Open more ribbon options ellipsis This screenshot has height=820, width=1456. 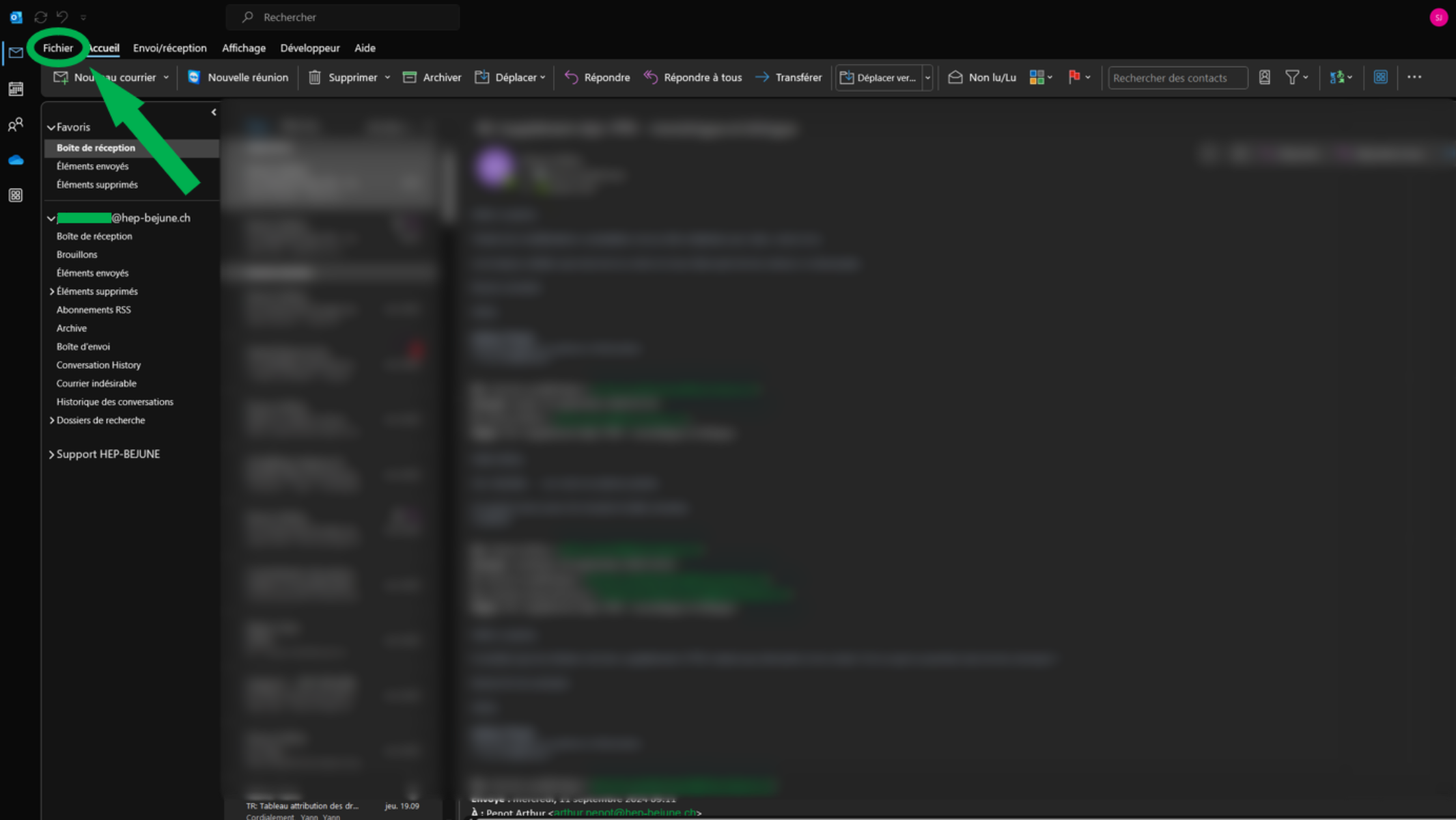(1414, 77)
